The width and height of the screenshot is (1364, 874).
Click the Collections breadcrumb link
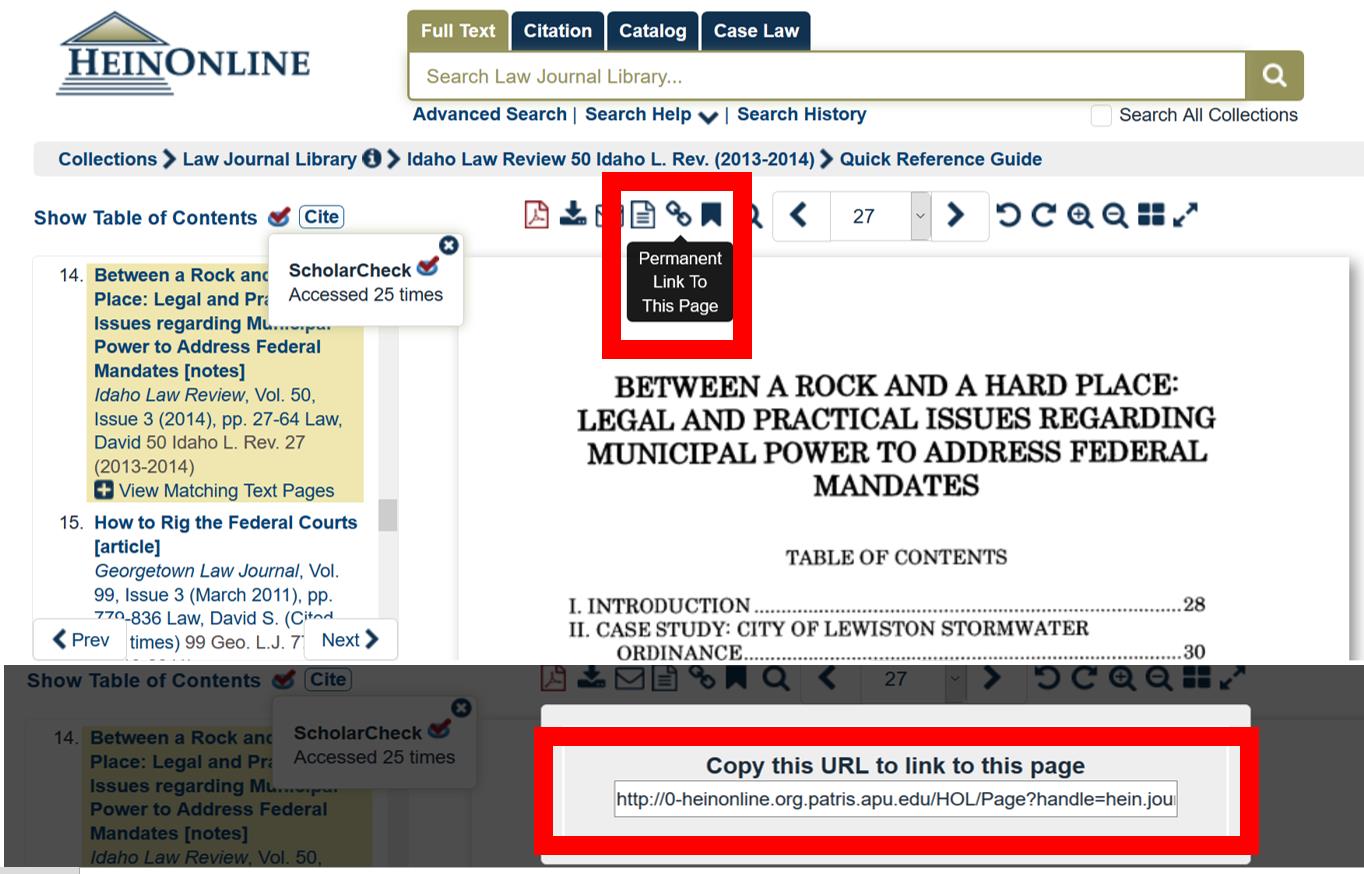point(108,159)
